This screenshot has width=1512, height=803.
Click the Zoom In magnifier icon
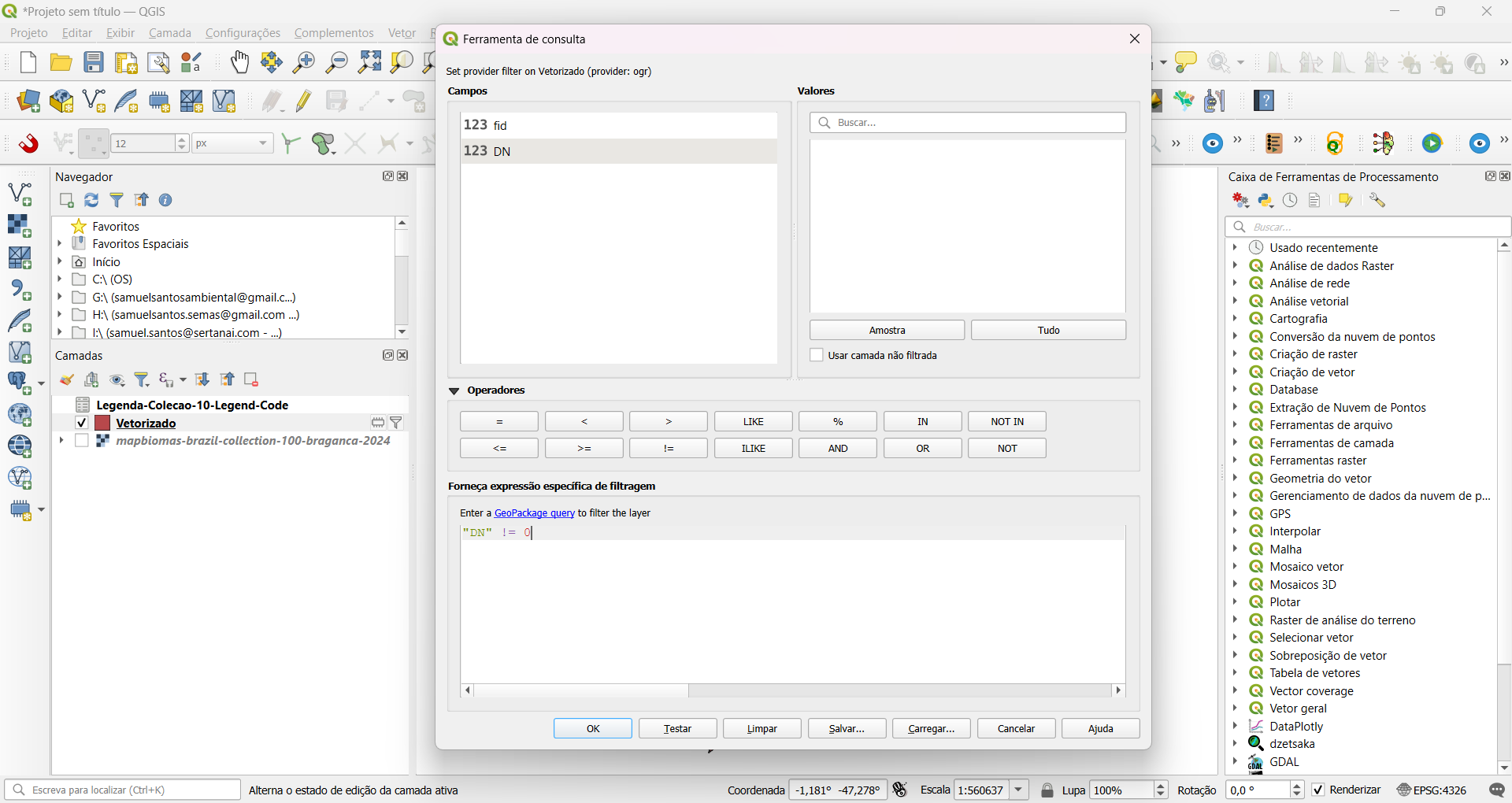pyautogui.click(x=303, y=62)
